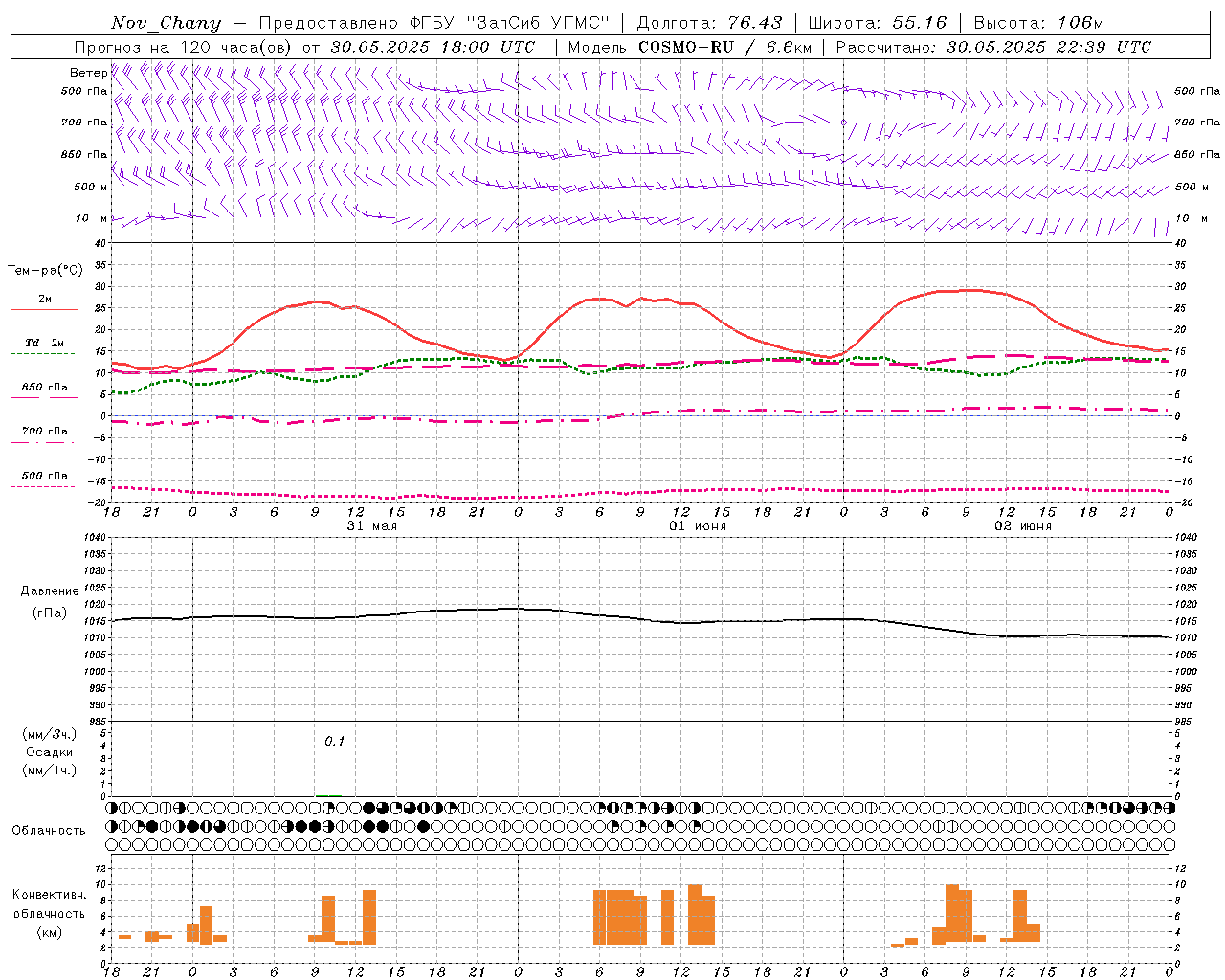Screen dimensions: 1225x980
Task: Click the '01 июня' date label
Action: pos(698,525)
